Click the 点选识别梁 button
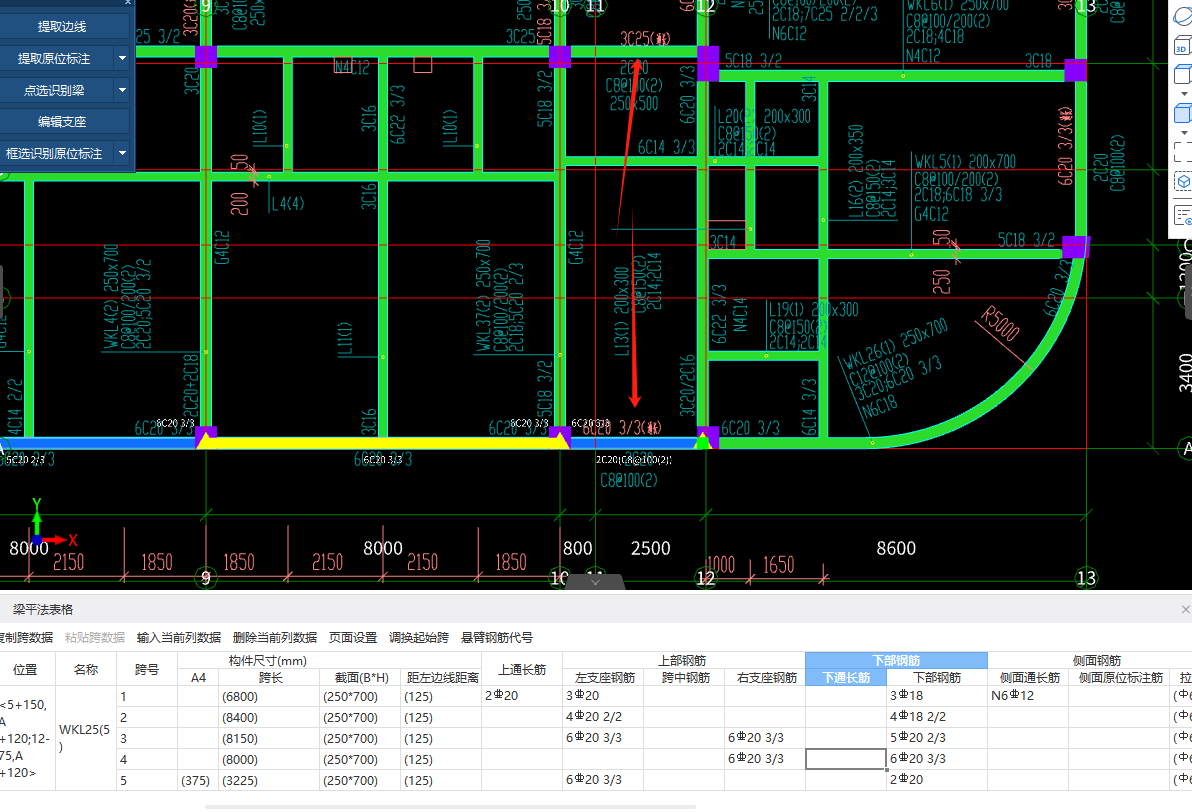The height and width of the screenshot is (812, 1192). click(55, 90)
